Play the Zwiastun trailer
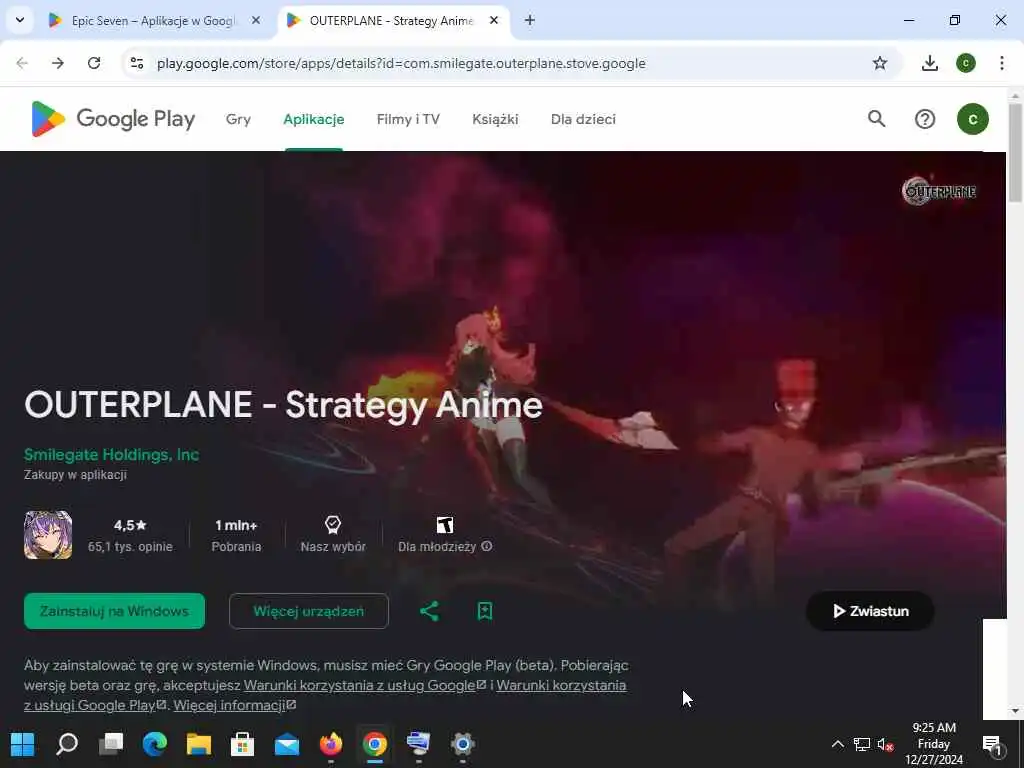This screenshot has width=1024, height=768. tap(870, 611)
